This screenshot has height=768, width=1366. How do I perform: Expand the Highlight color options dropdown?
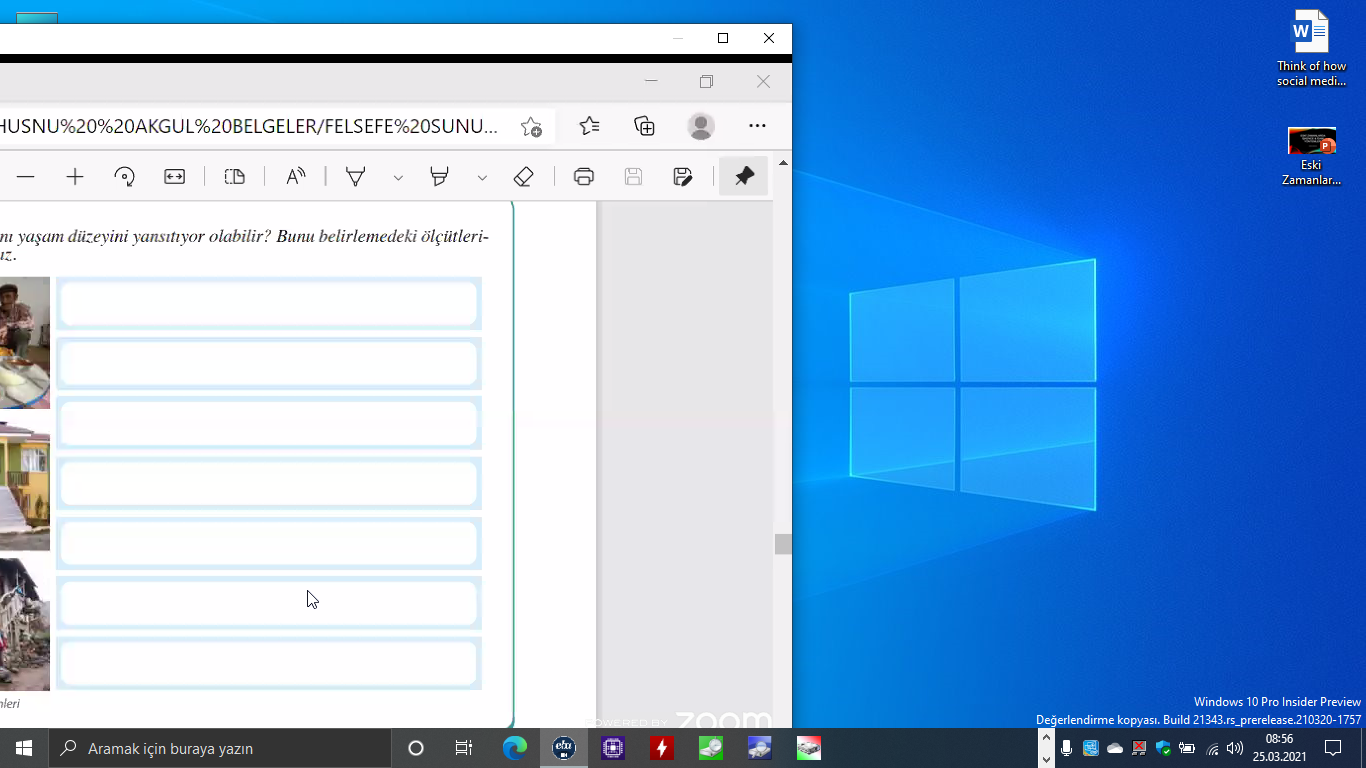(x=482, y=178)
